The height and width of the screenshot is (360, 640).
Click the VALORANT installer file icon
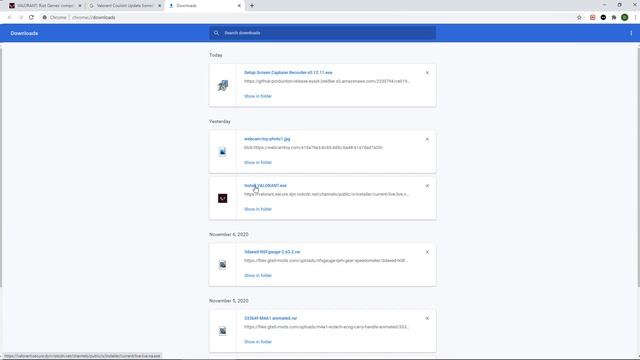coord(222,198)
